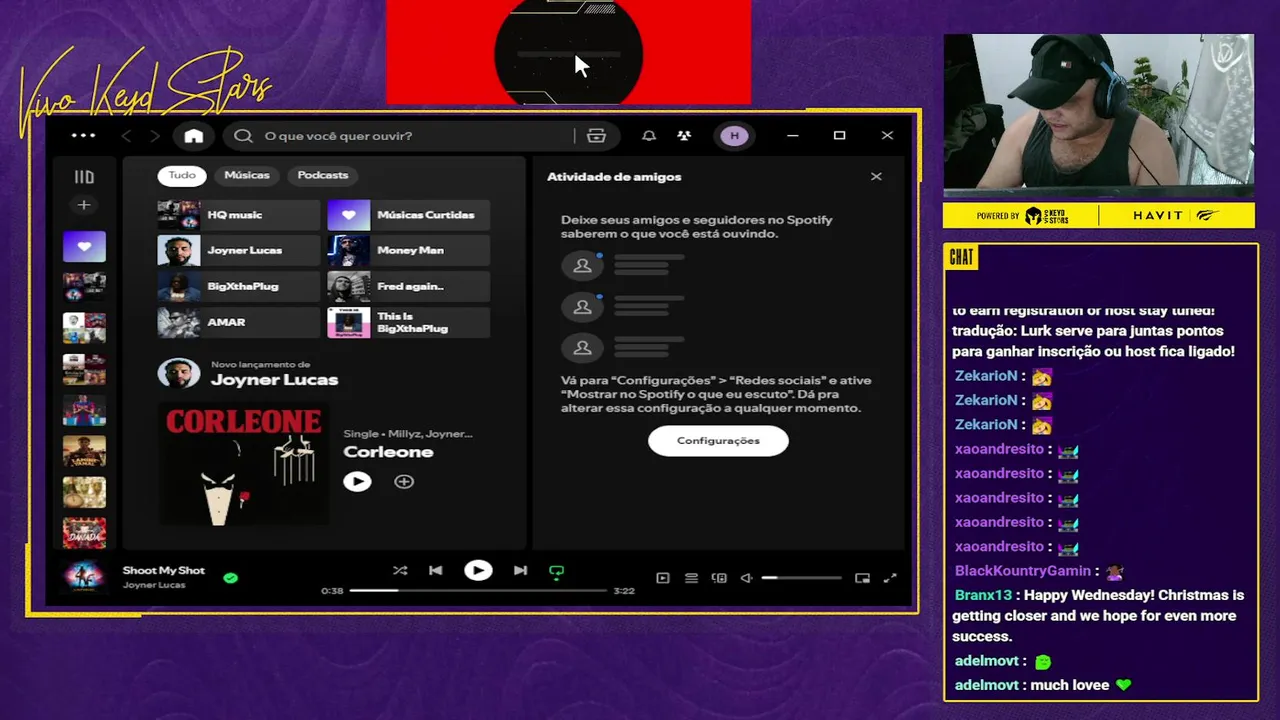Open the three-dots Spotify menu

coord(84,136)
